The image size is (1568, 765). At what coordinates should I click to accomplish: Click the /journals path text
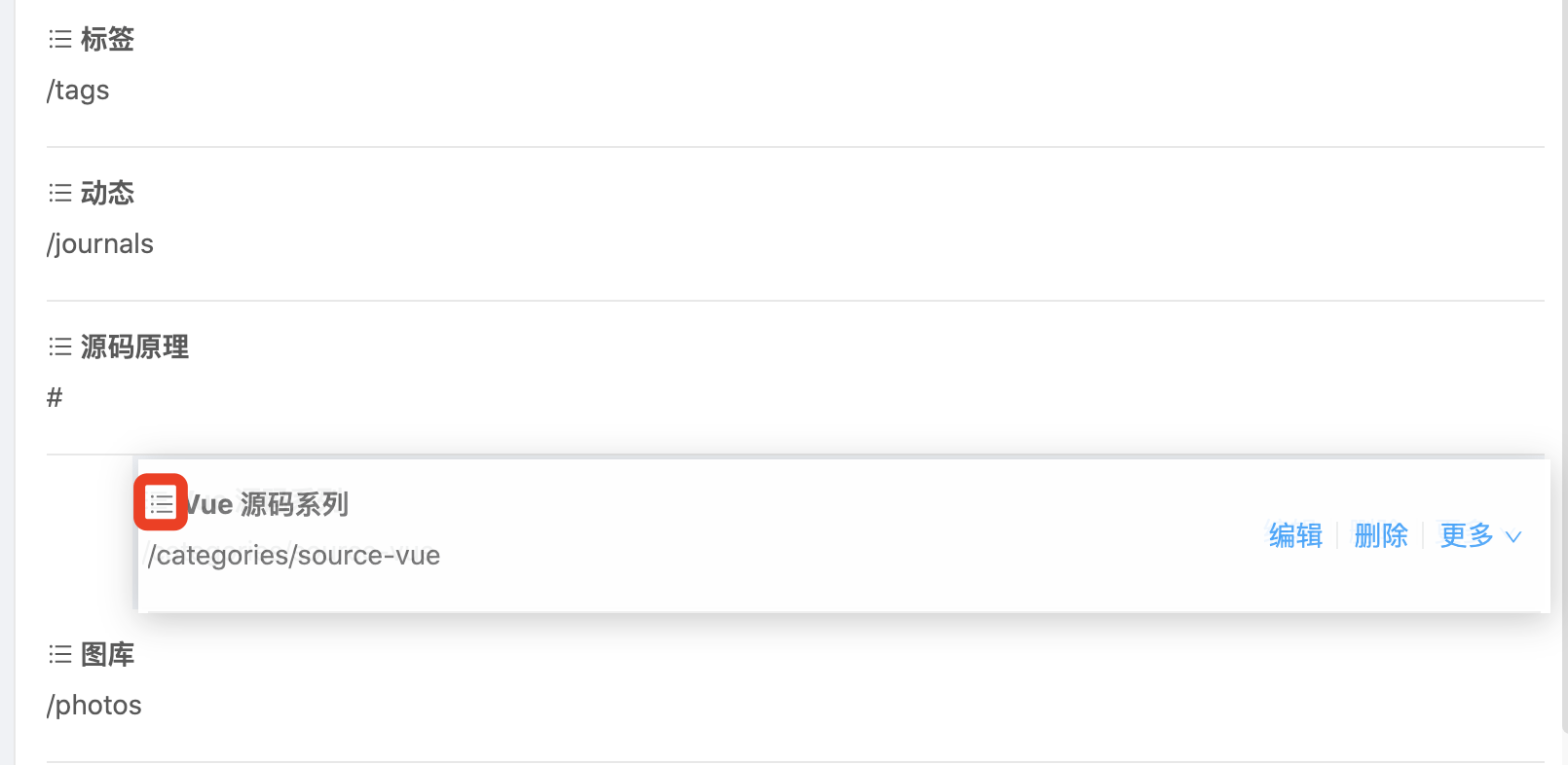(x=100, y=244)
